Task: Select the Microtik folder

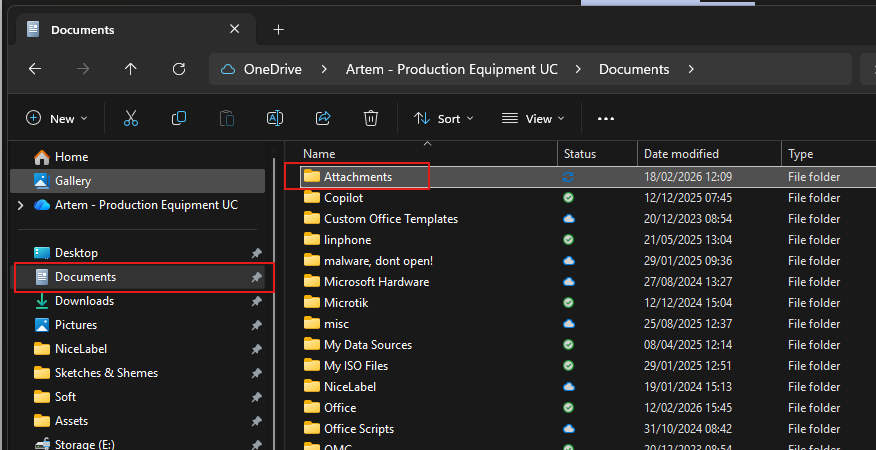Action: (x=347, y=302)
